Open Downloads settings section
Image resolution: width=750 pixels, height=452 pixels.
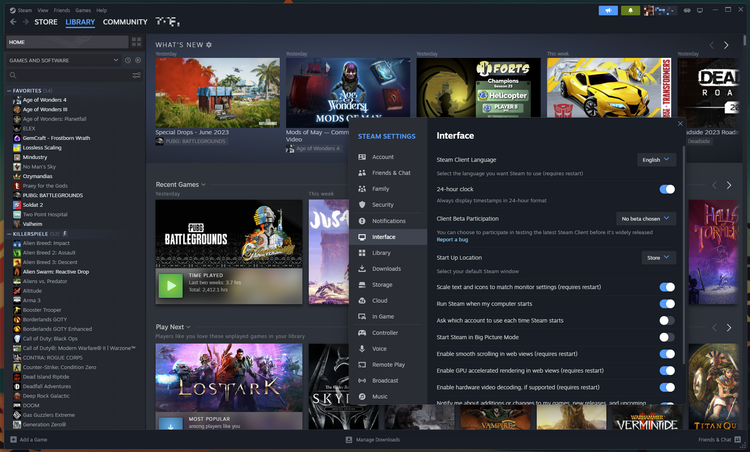tap(387, 269)
